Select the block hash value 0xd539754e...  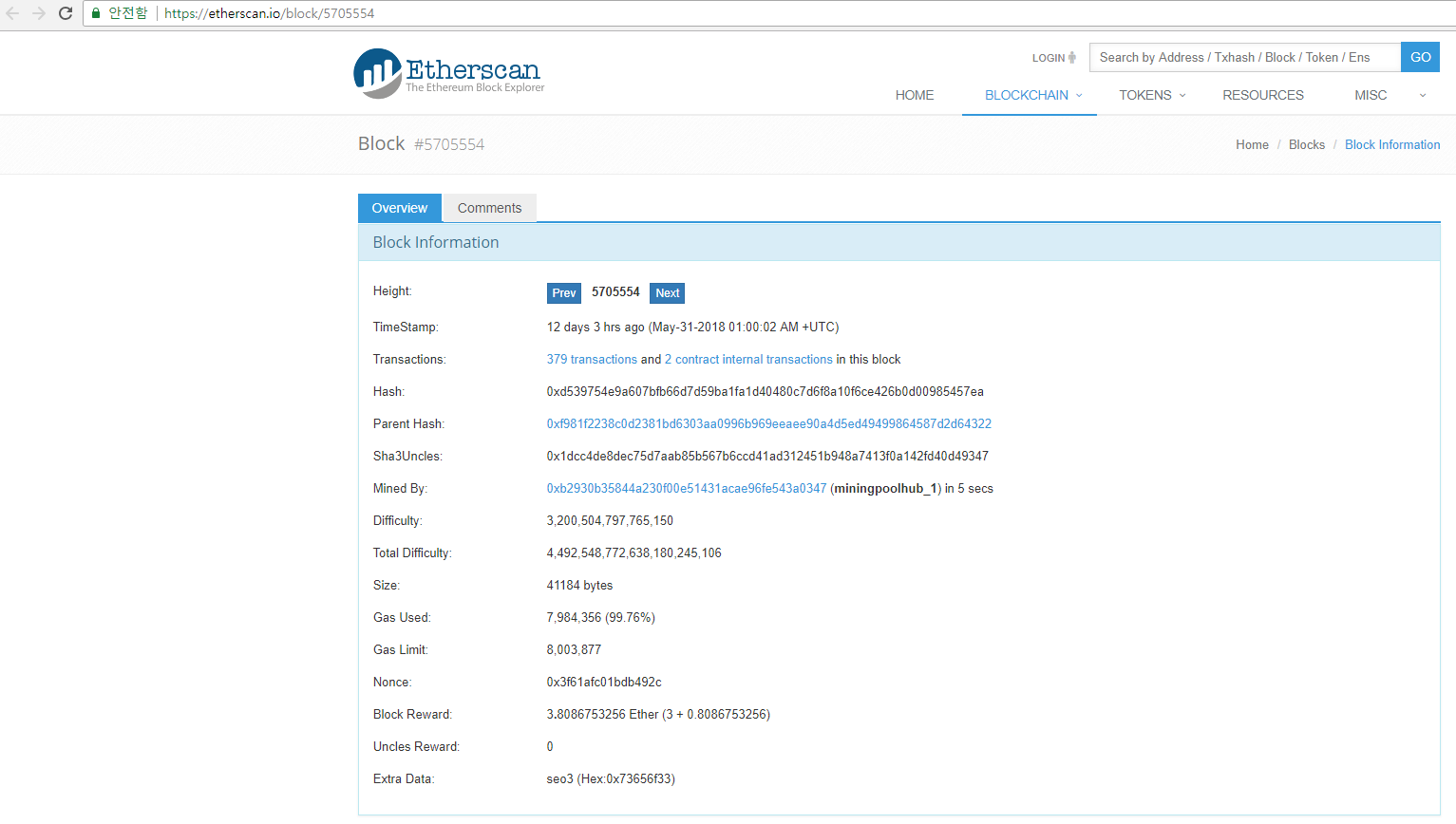pyautogui.click(x=766, y=392)
